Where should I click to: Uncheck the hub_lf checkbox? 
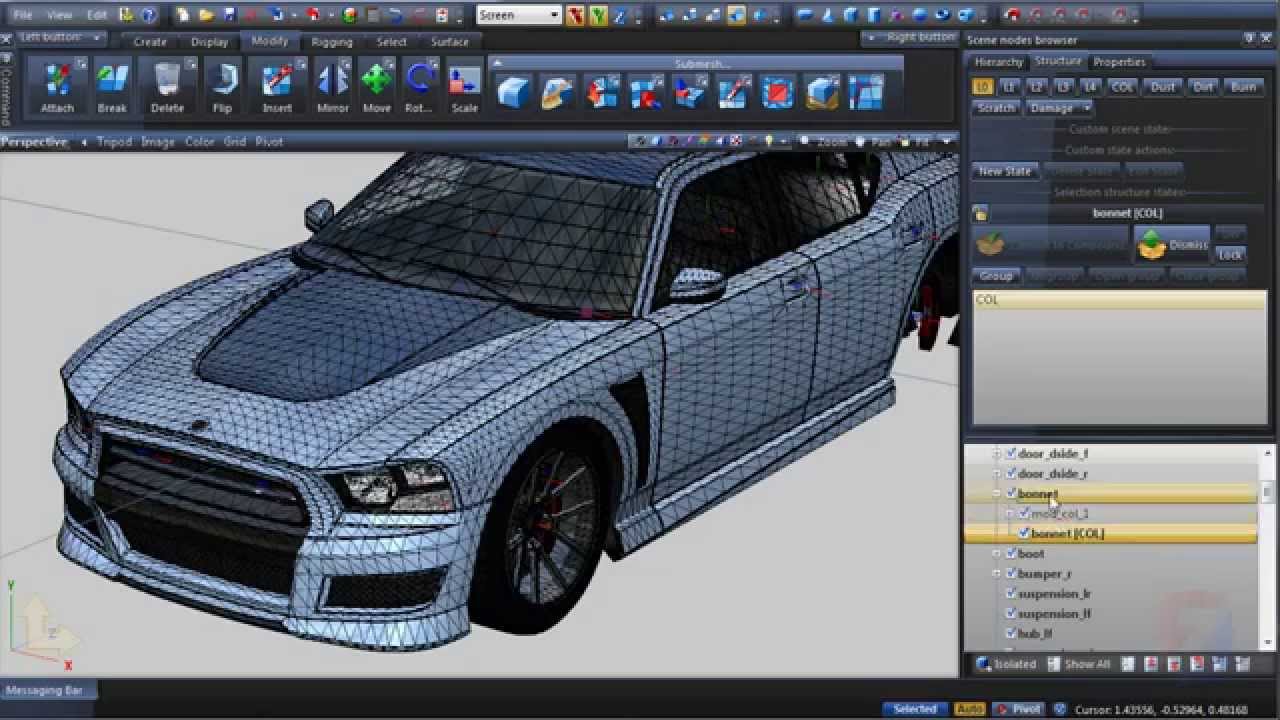(1010, 633)
